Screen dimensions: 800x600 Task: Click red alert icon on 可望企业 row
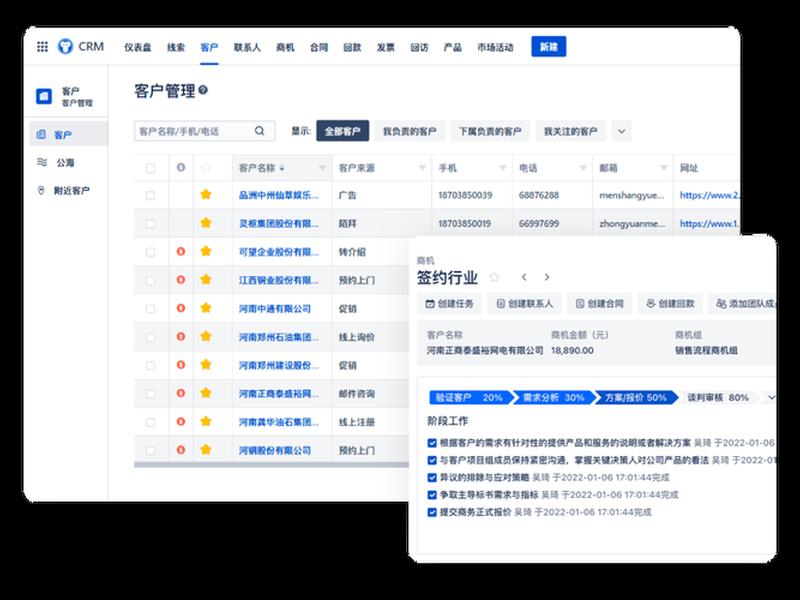click(x=181, y=252)
